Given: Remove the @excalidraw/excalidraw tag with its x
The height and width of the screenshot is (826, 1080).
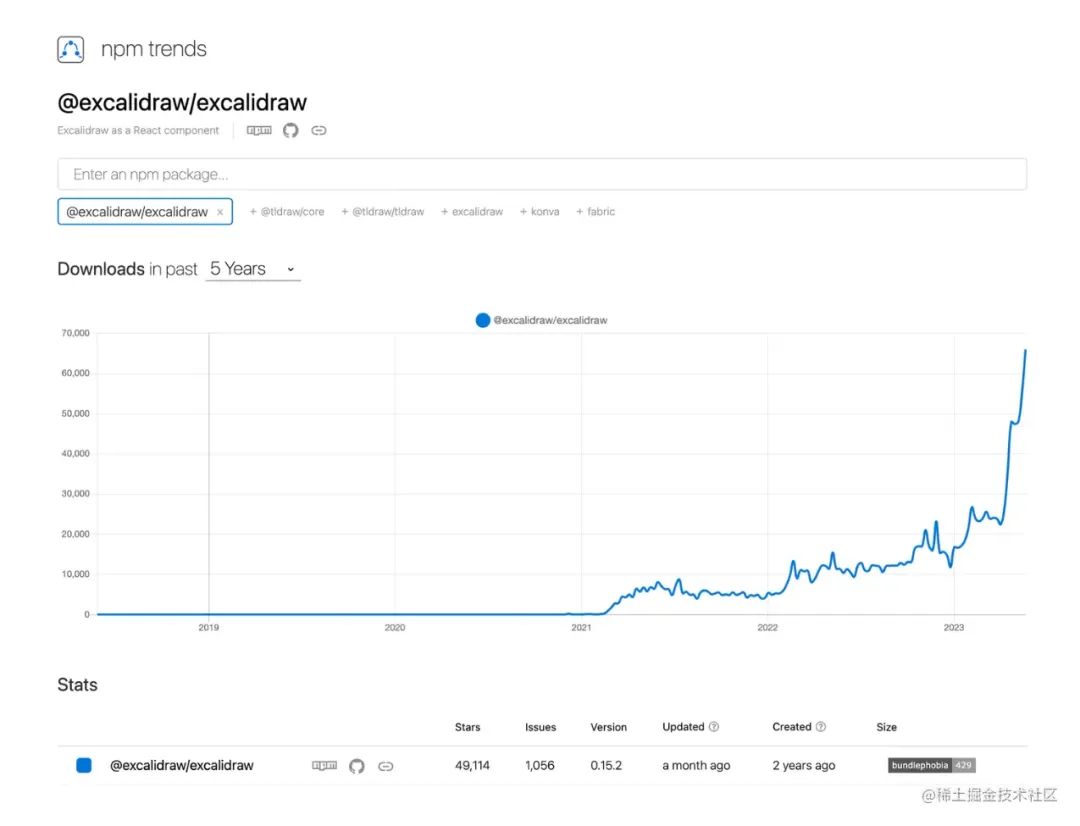Looking at the screenshot, I should [220, 212].
